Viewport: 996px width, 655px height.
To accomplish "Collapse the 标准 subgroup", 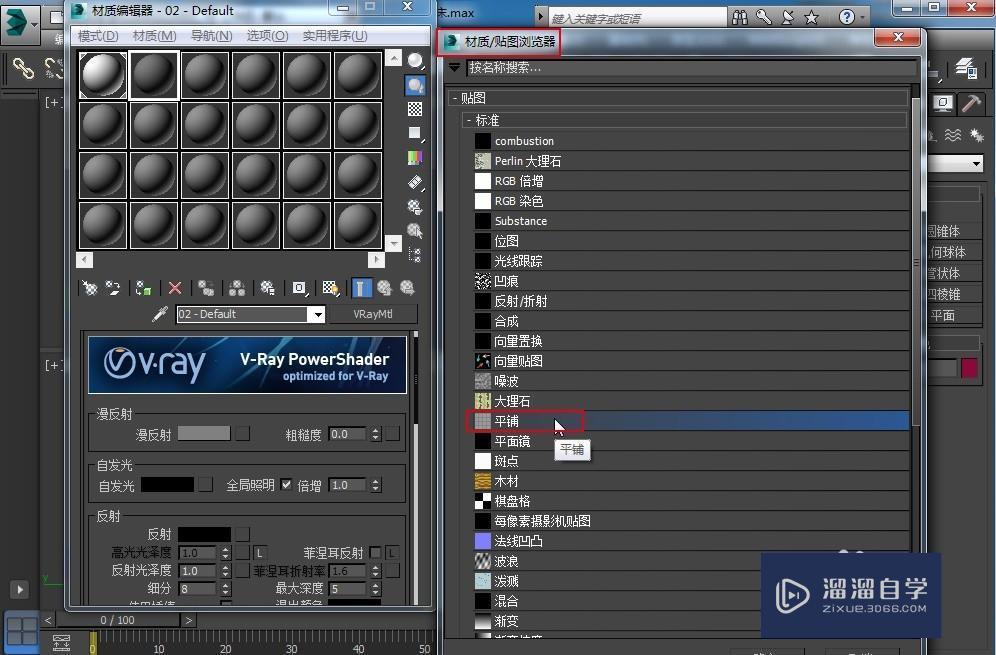I will click(x=469, y=120).
